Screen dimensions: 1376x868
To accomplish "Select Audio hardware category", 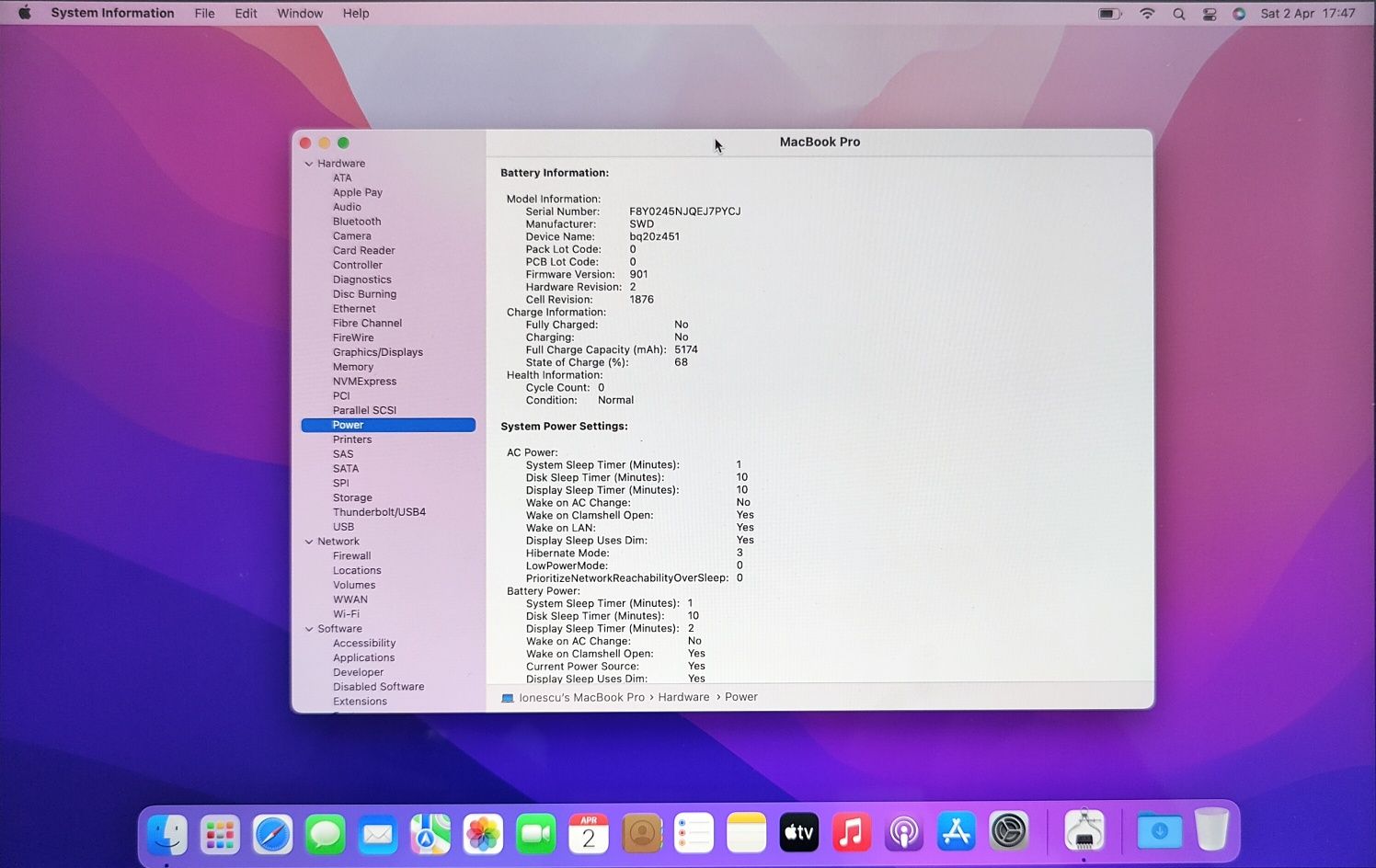I will coord(347,207).
